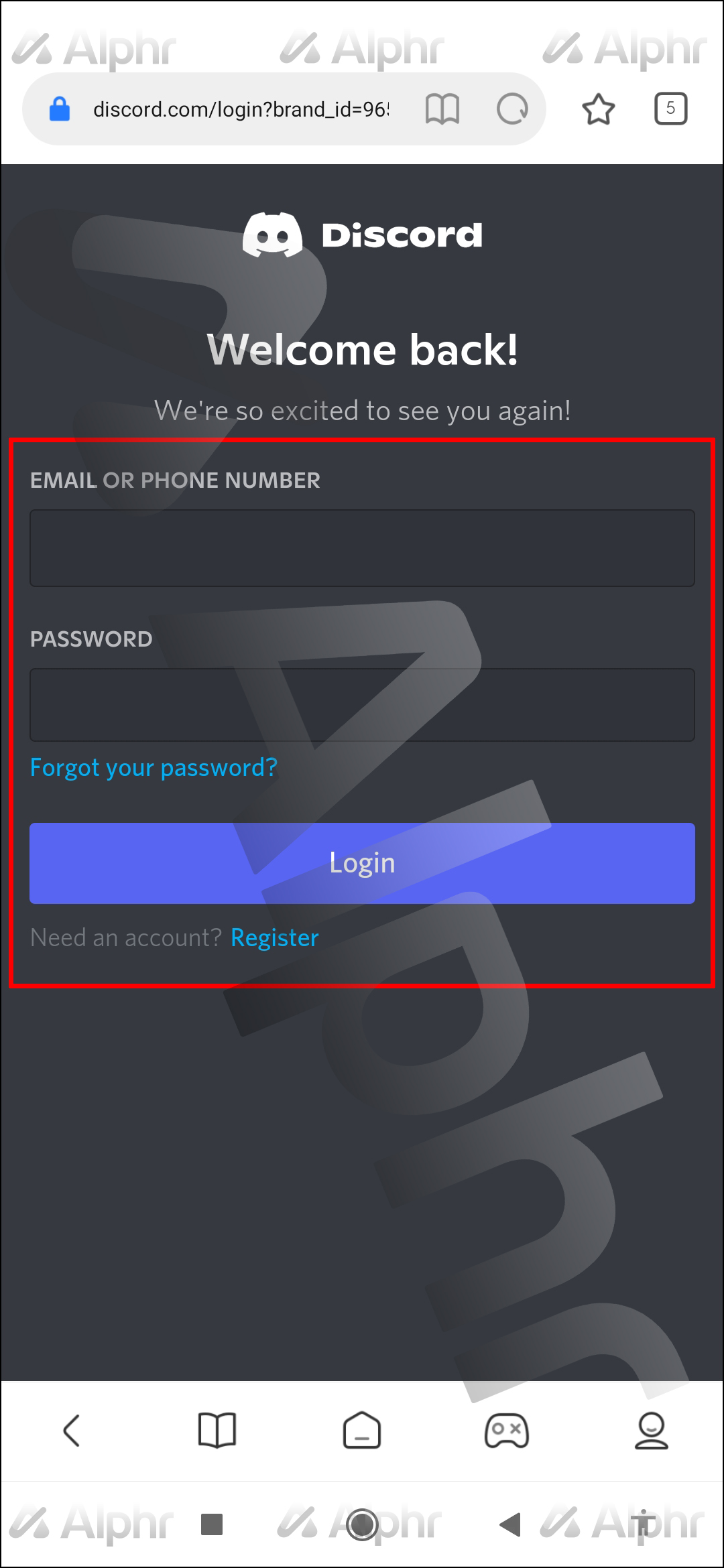Tap the Login button
This screenshot has width=724, height=1568.
tap(362, 863)
